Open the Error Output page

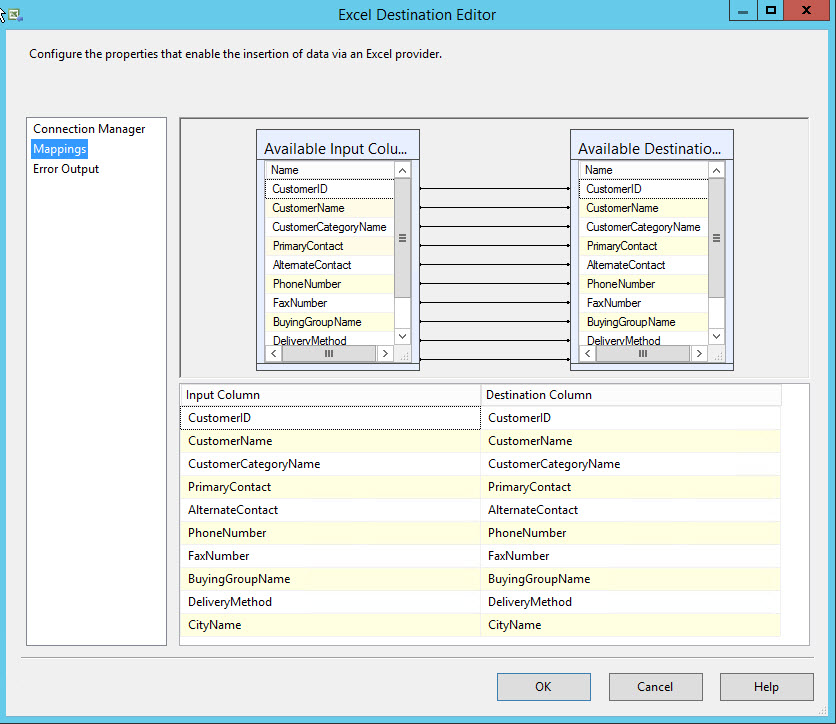[x=66, y=169]
